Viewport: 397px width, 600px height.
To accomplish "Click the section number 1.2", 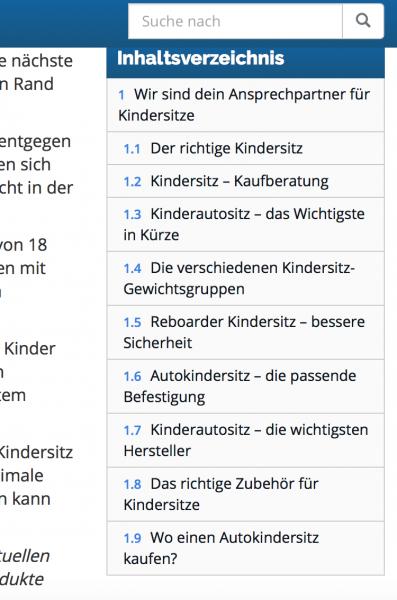I will 132,182.
